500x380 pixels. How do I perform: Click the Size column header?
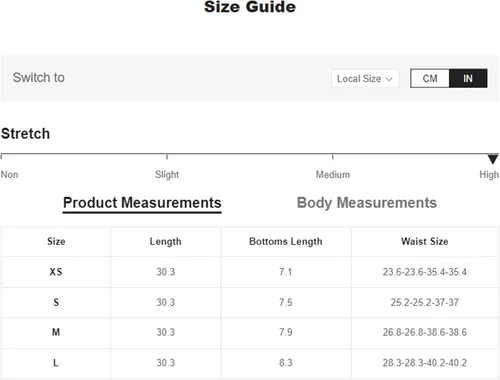click(x=56, y=241)
